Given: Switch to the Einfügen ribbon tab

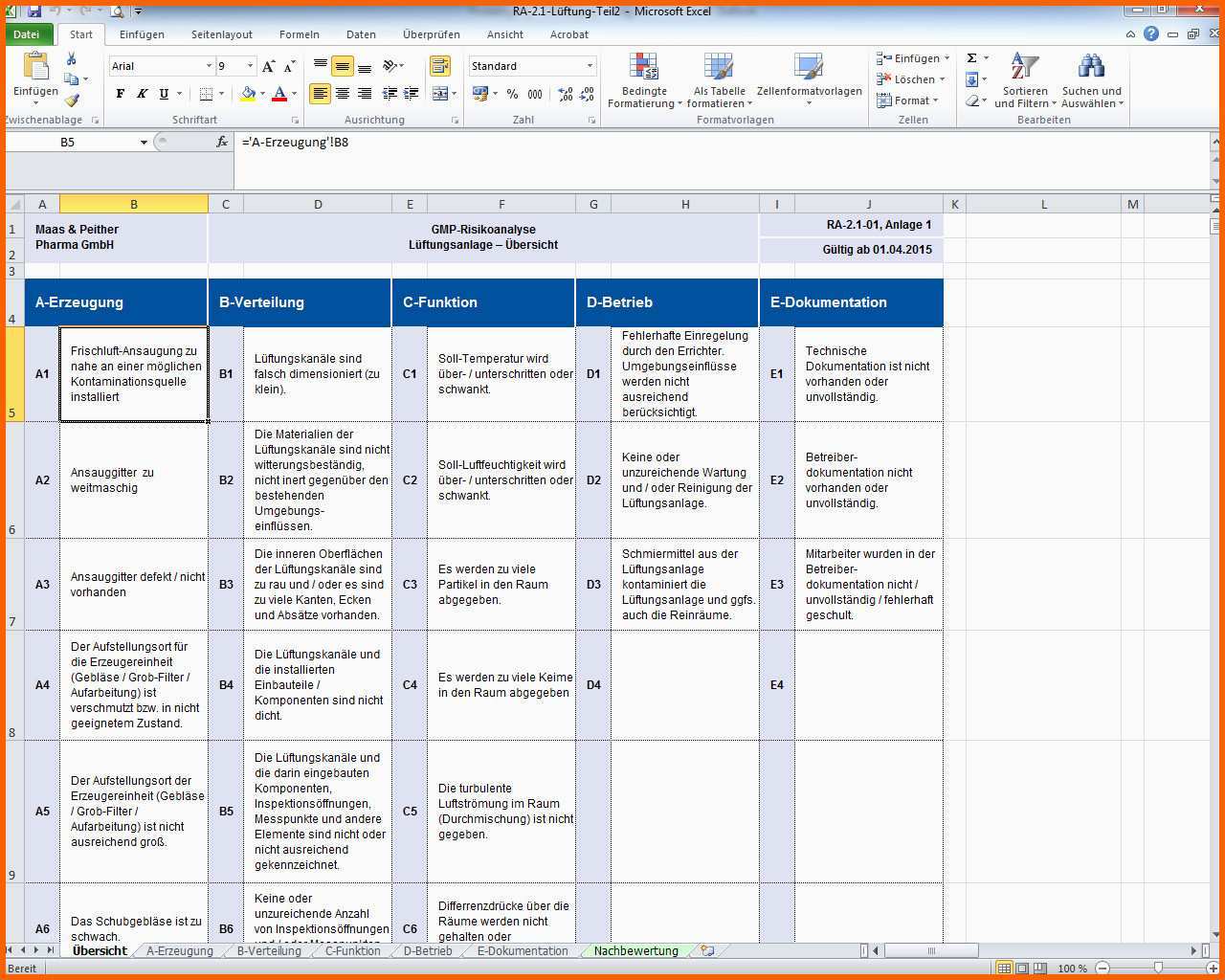Looking at the screenshot, I should pos(142,34).
